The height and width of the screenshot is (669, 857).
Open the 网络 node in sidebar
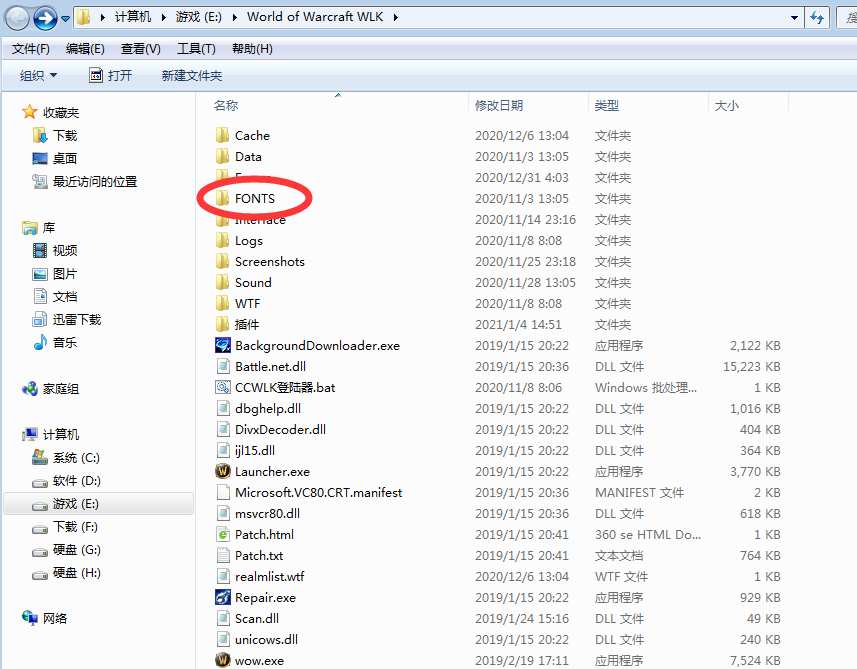(x=55, y=618)
